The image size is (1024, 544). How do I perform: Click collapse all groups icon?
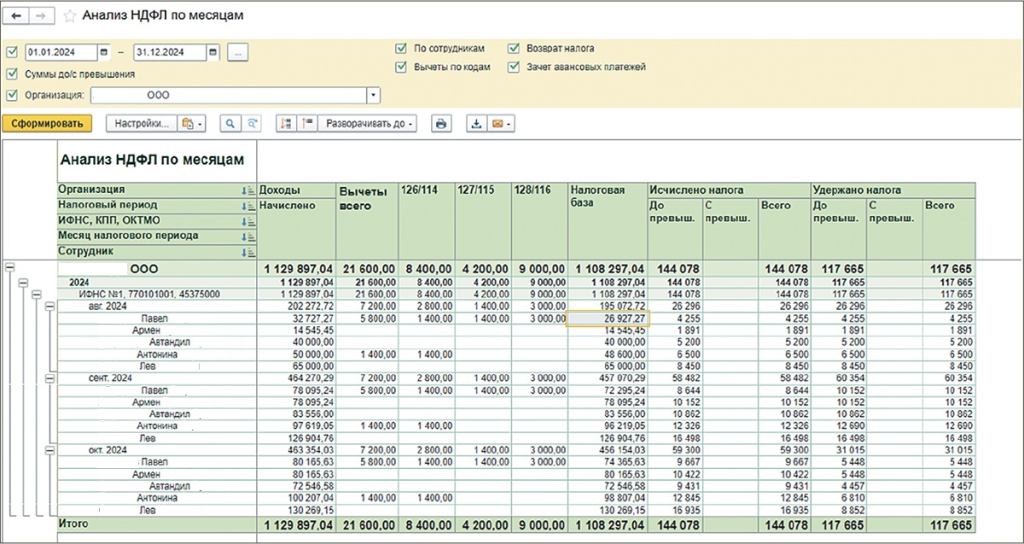coord(308,123)
